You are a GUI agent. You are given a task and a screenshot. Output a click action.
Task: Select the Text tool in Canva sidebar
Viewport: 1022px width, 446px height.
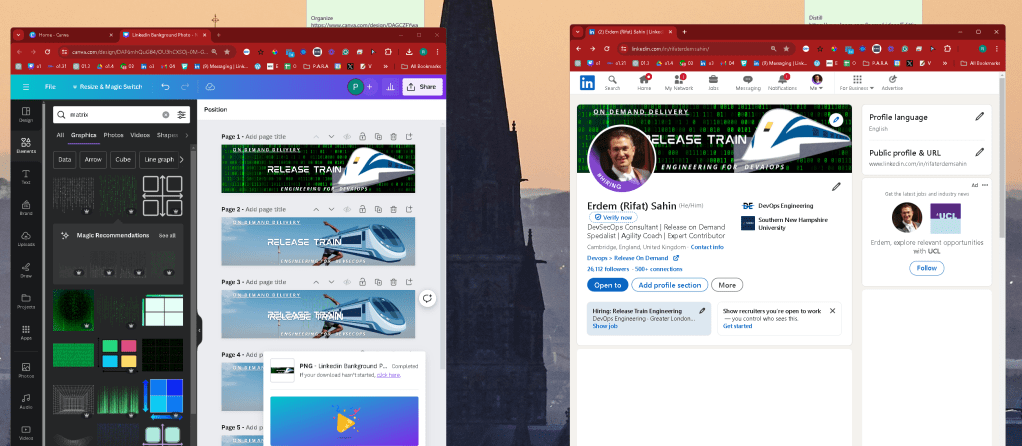tap(26, 177)
